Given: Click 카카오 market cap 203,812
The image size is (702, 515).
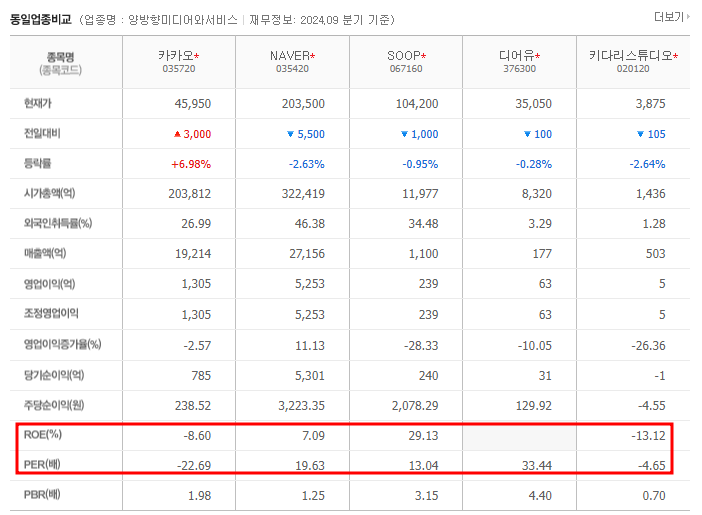Looking at the screenshot, I should pos(189,194).
